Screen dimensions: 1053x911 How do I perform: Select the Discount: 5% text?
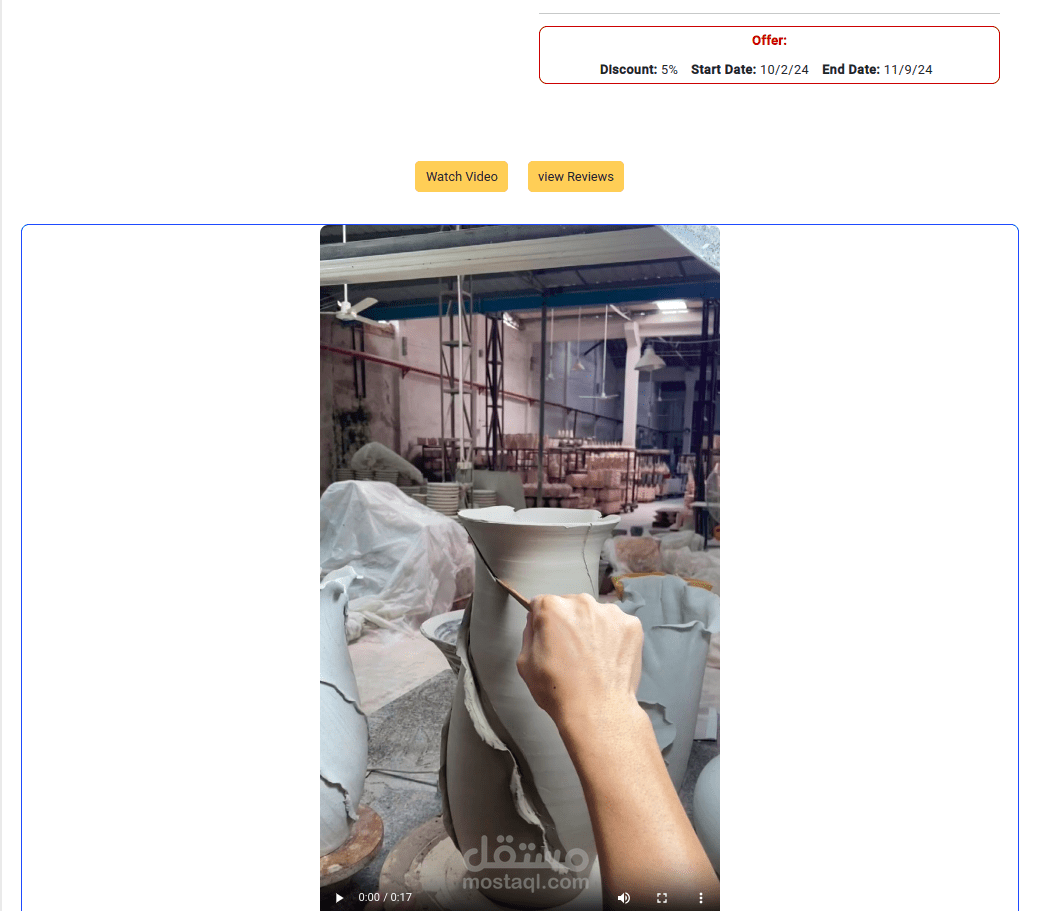[x=639, y=70]
